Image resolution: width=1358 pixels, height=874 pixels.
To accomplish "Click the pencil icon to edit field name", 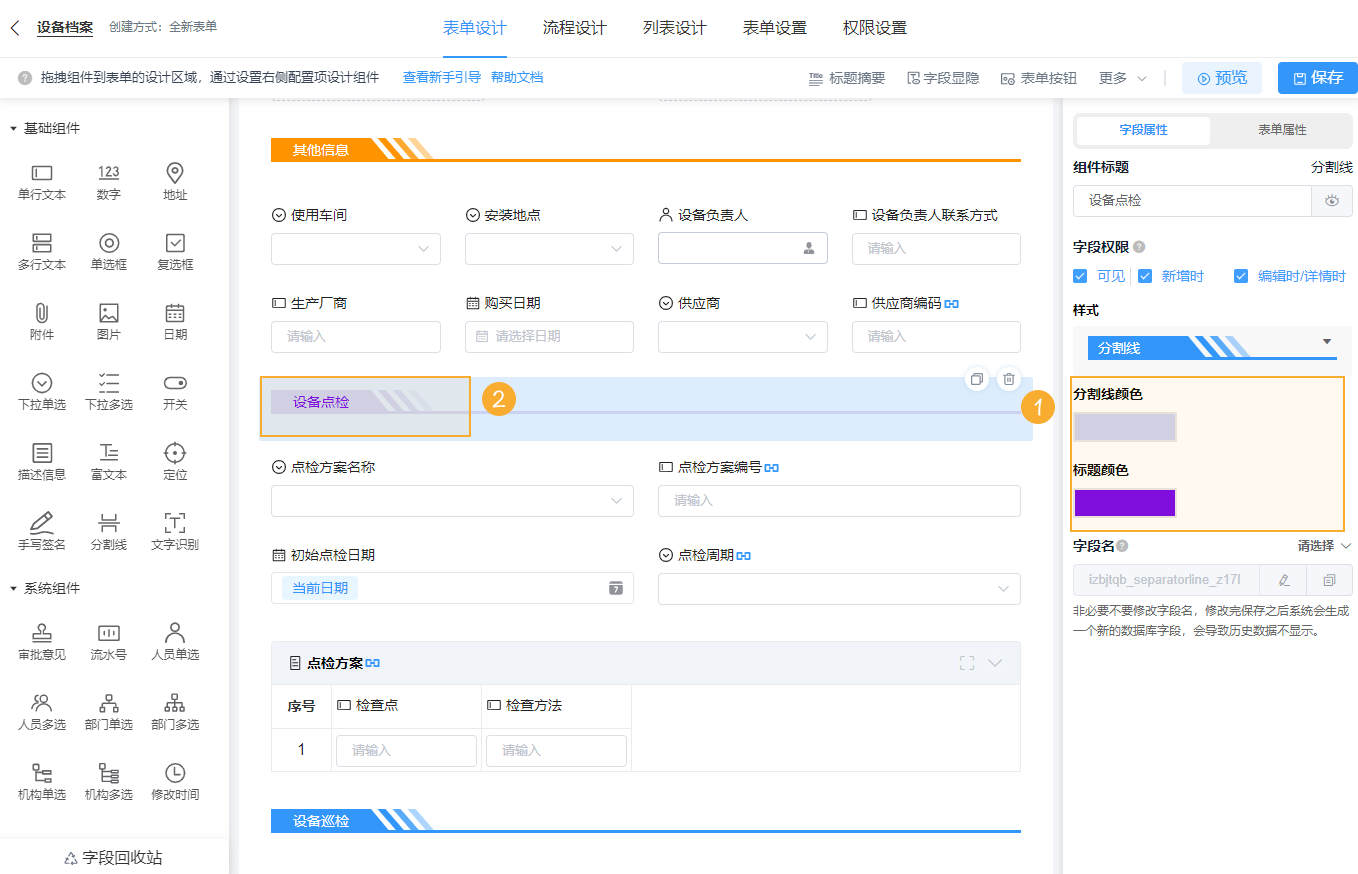I will [x=1283, y=580].
